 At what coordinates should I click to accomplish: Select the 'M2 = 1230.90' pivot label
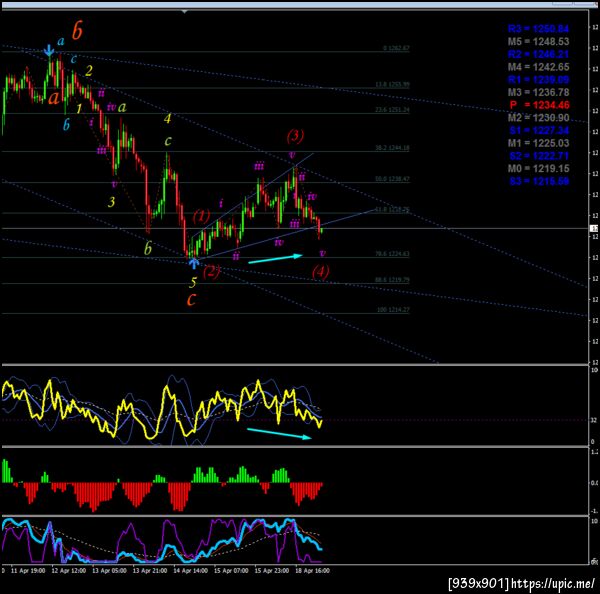[538, 117]
